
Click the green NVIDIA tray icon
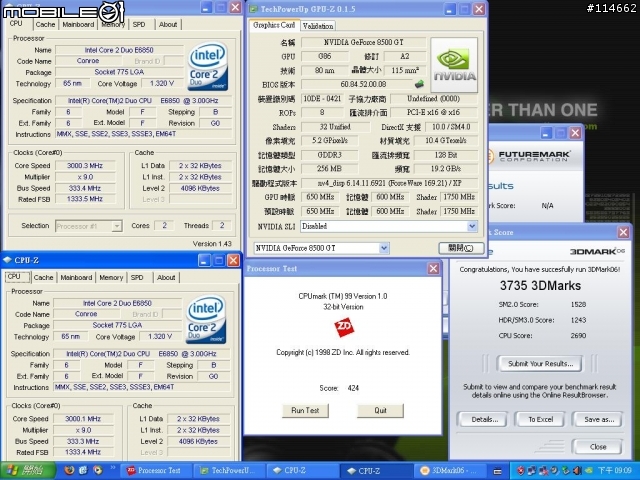tap(589, 471)
